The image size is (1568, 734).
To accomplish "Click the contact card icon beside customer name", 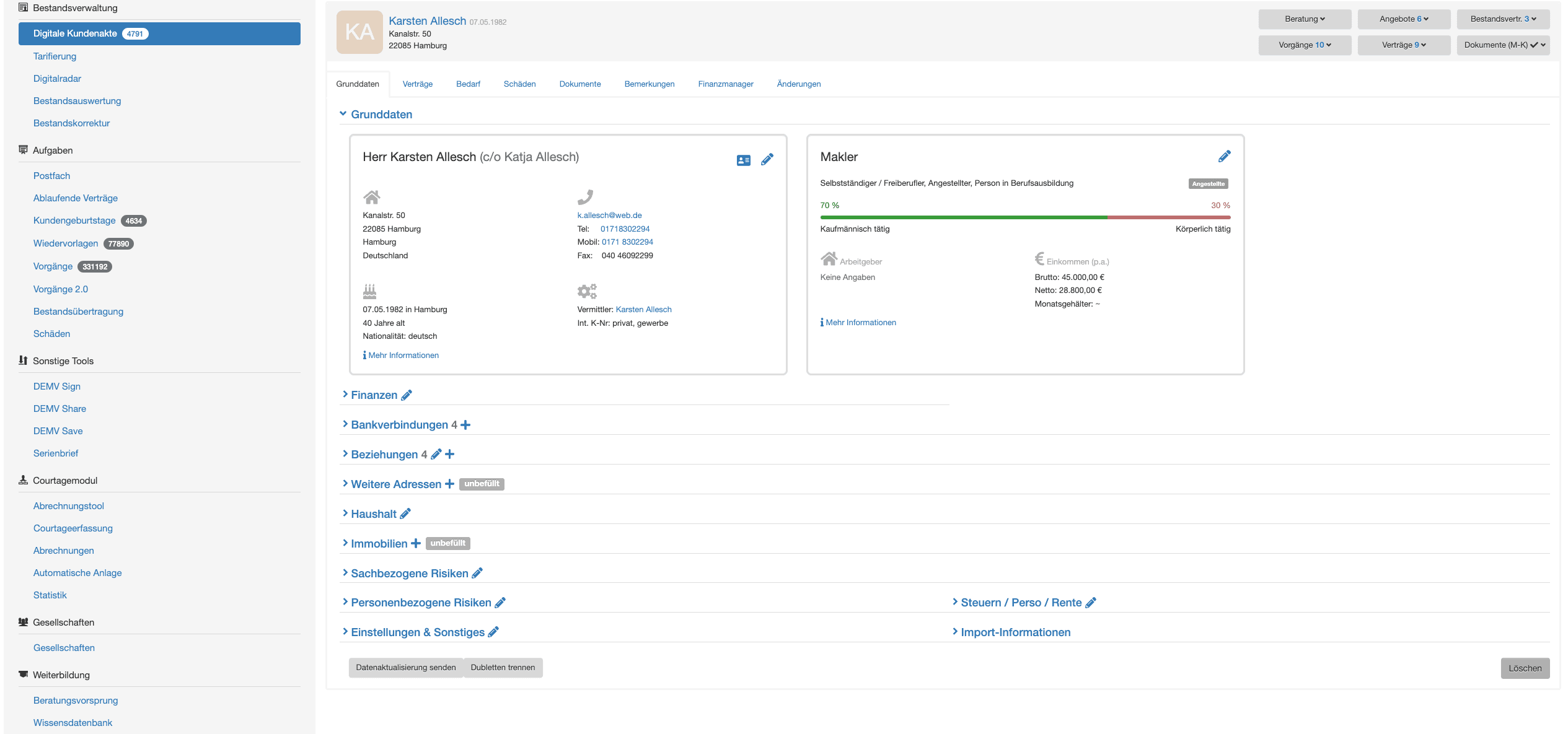I will (743, 160).
